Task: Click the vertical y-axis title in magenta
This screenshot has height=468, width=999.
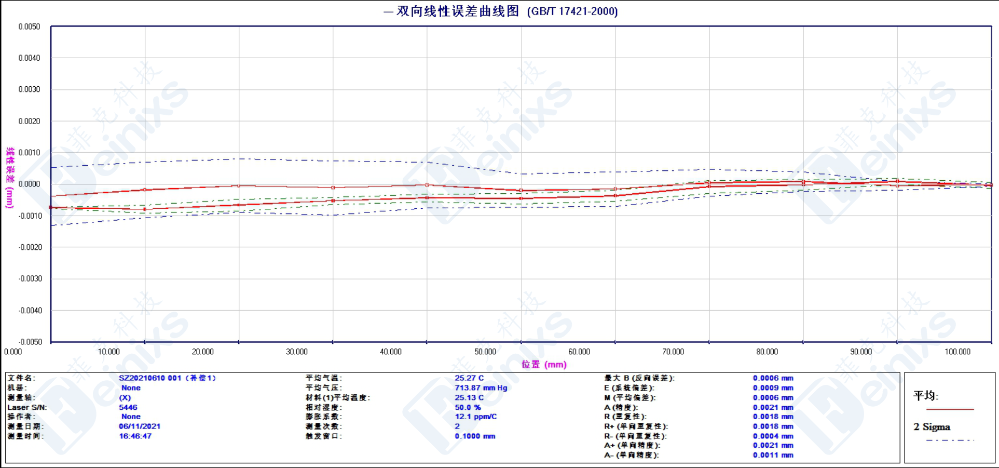Action: point(10,178)
